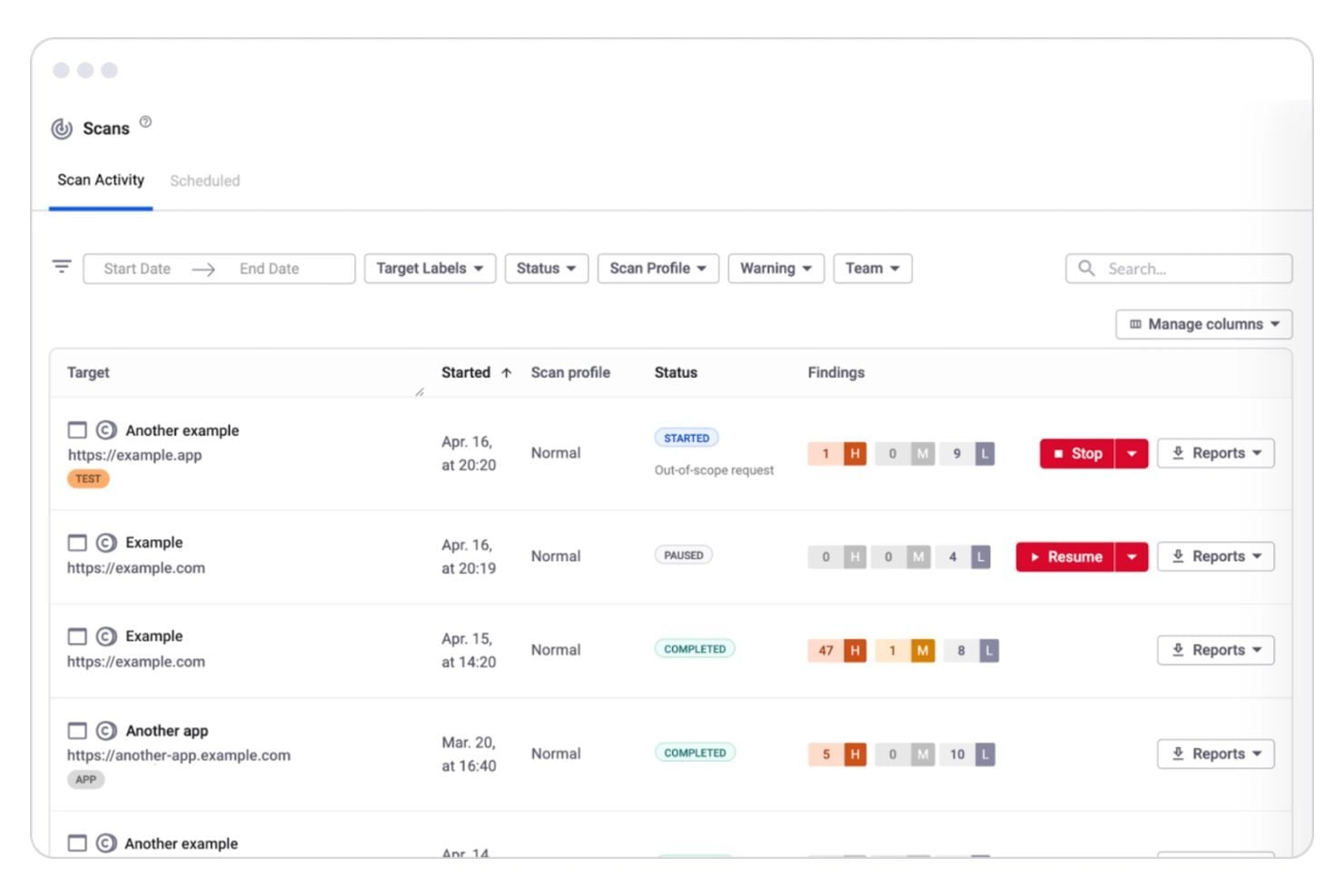
Task: Open the Team filter dropdown
Action: [x=873, y=269]
